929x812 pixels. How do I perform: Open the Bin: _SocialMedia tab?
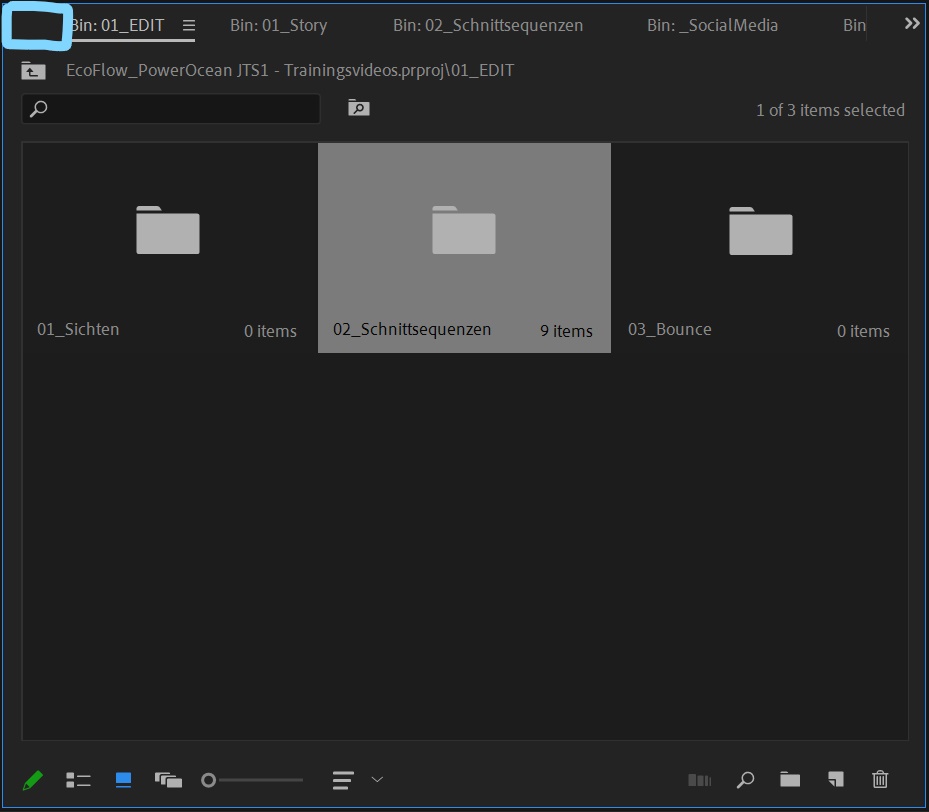coord(713,25)
